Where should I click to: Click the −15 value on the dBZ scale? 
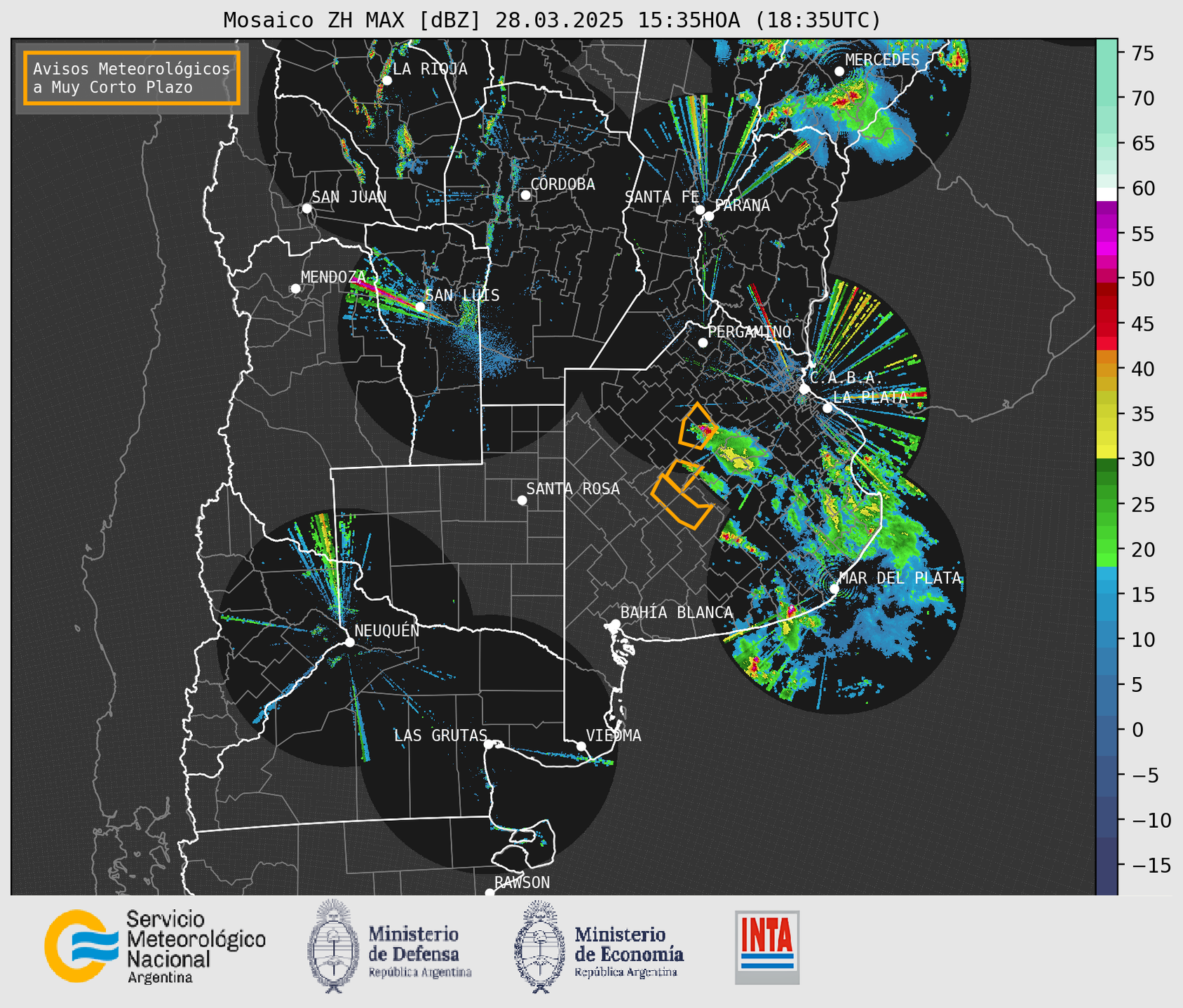(1151, 865)
